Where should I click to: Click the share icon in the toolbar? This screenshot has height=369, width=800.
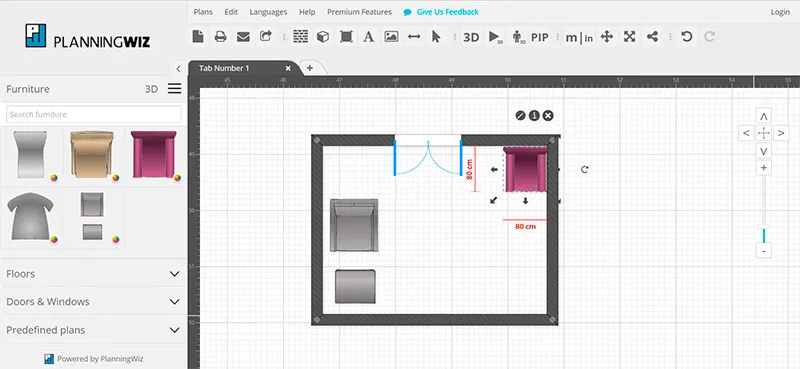(652, 37)
